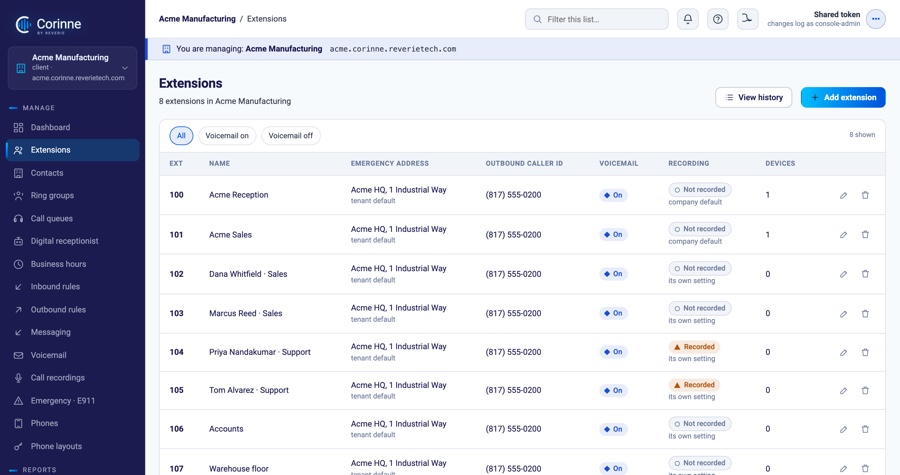Delete extension 103 Marcus Reed

[x=865, y=314]
